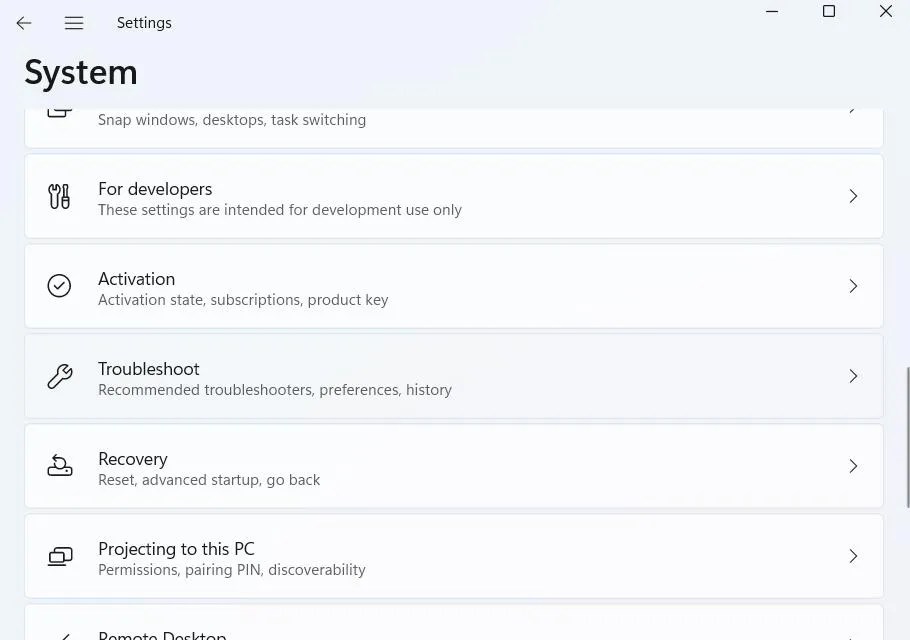The height and width of the screenshot is (640, 910).
Task: Close the Settings window
Action: [x=886, y=12]
